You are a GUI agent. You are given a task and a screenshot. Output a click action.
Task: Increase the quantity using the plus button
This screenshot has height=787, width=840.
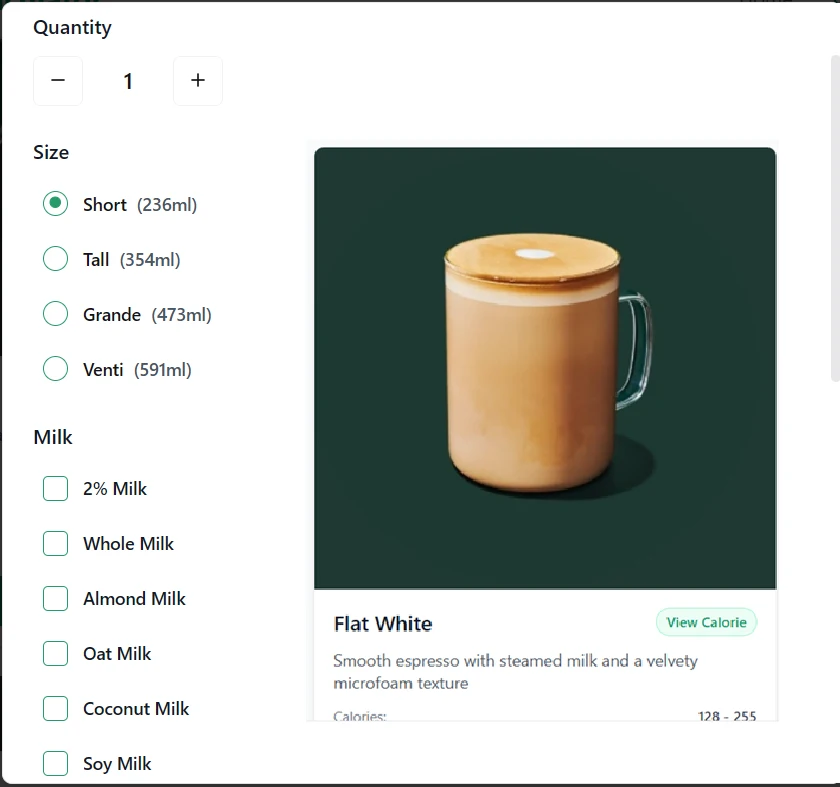pyautogui.click(x=197, y=81)
